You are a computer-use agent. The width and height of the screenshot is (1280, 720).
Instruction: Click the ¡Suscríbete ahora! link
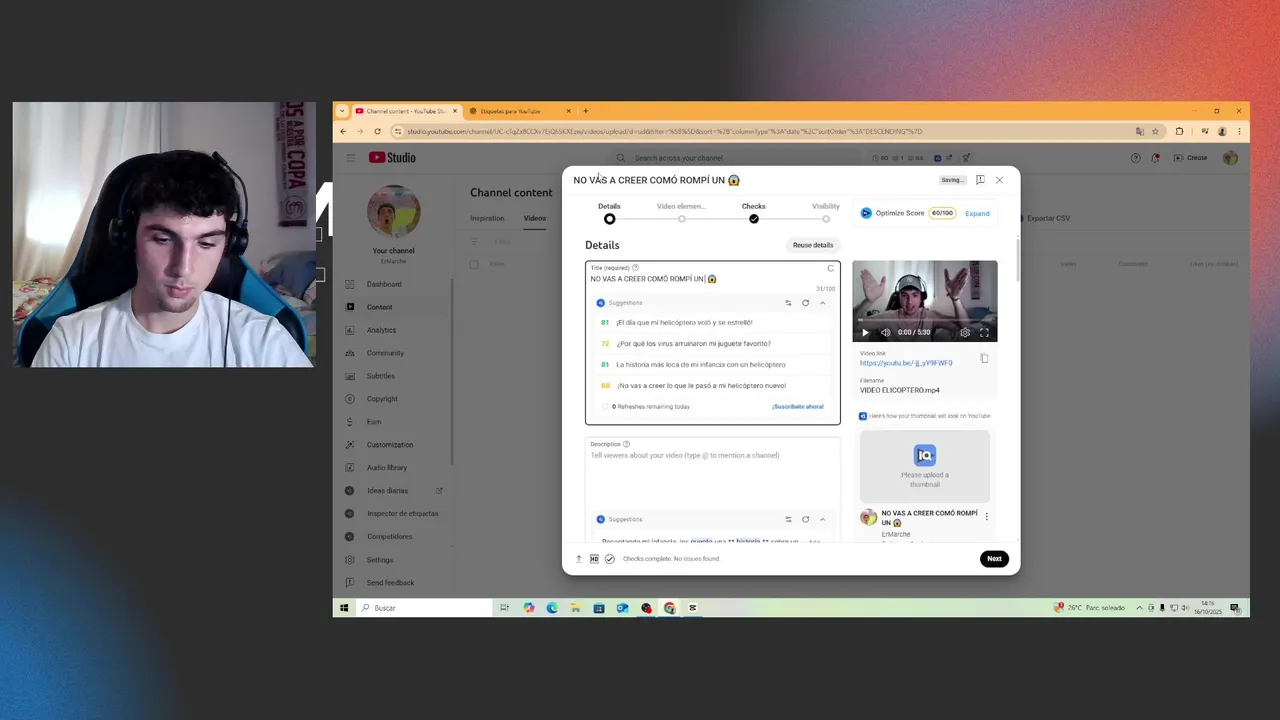click(x=798, y=407)
